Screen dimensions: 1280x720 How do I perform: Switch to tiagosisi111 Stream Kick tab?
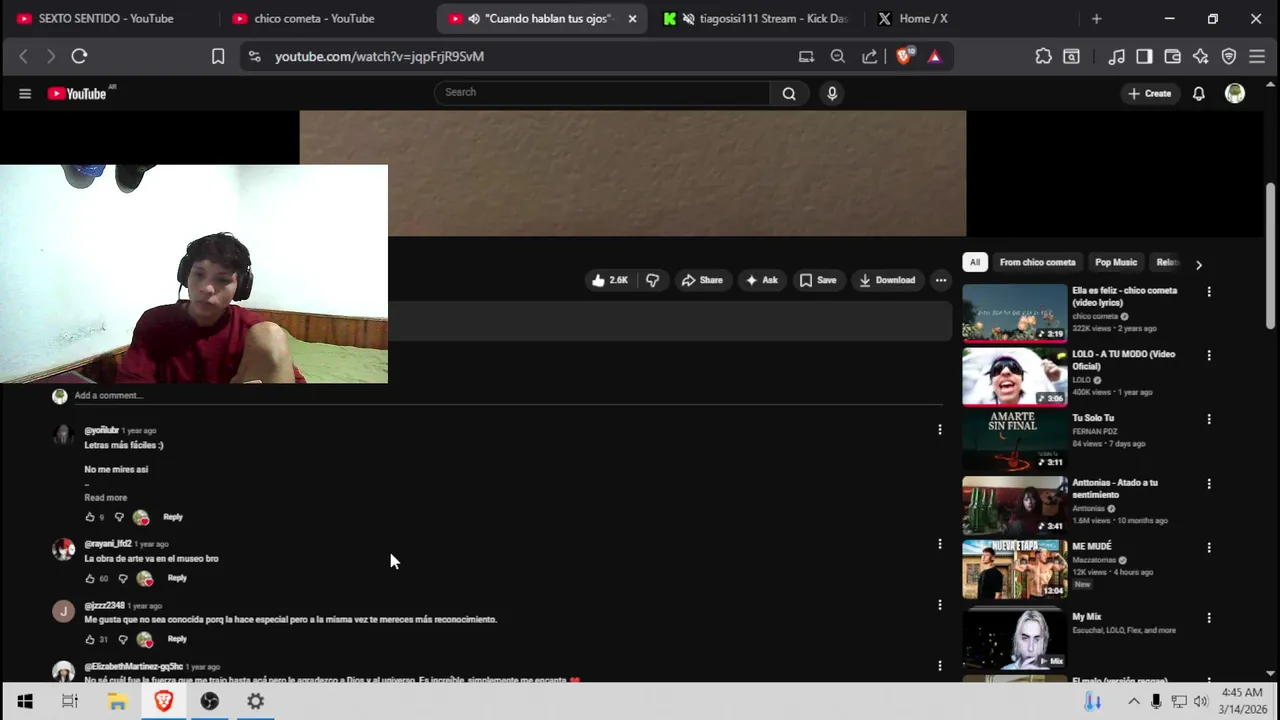point(757,19)
